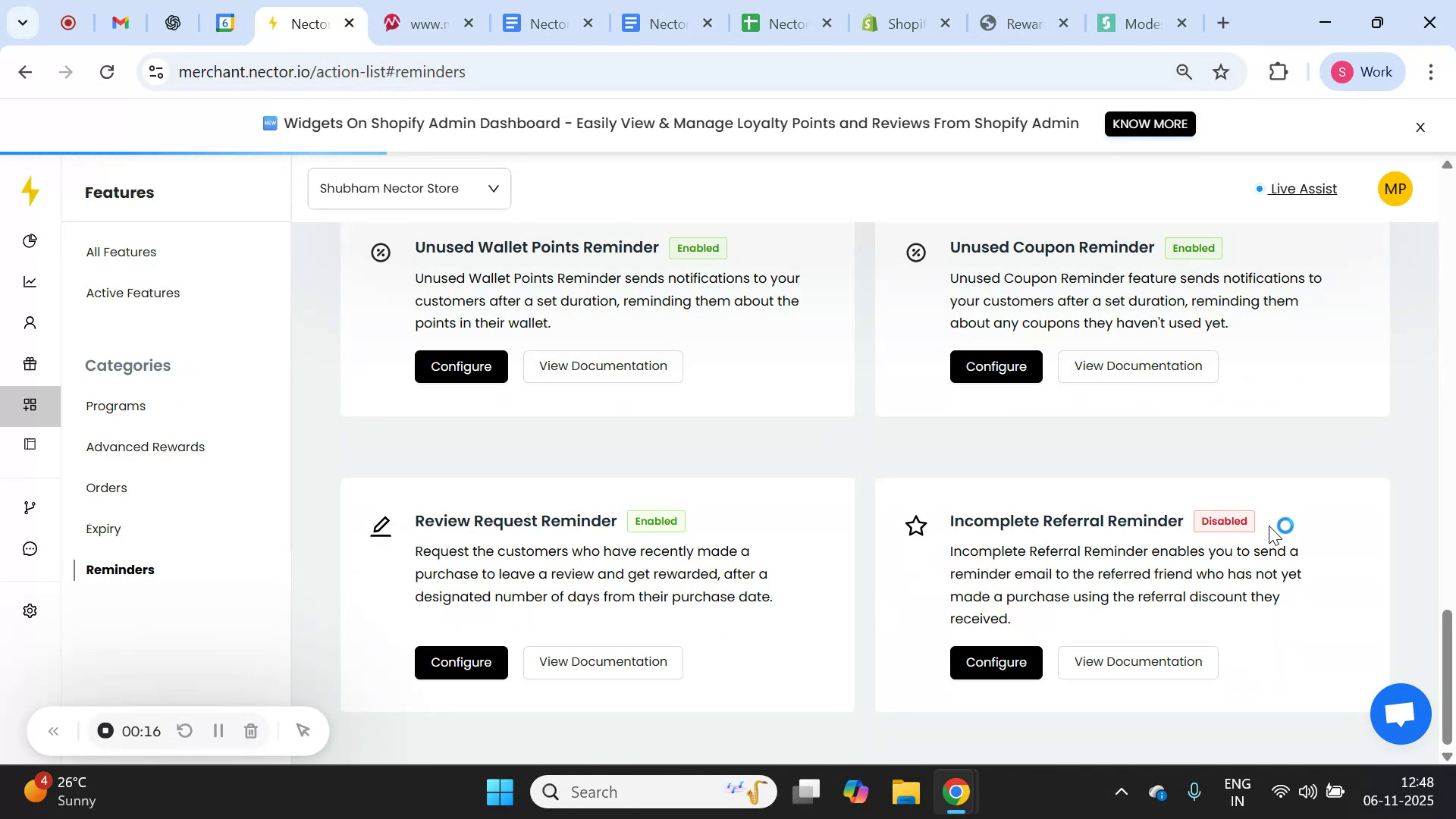Delete the recording with the trash icon
The image size is (1456, 819).
tap(251, 730)
